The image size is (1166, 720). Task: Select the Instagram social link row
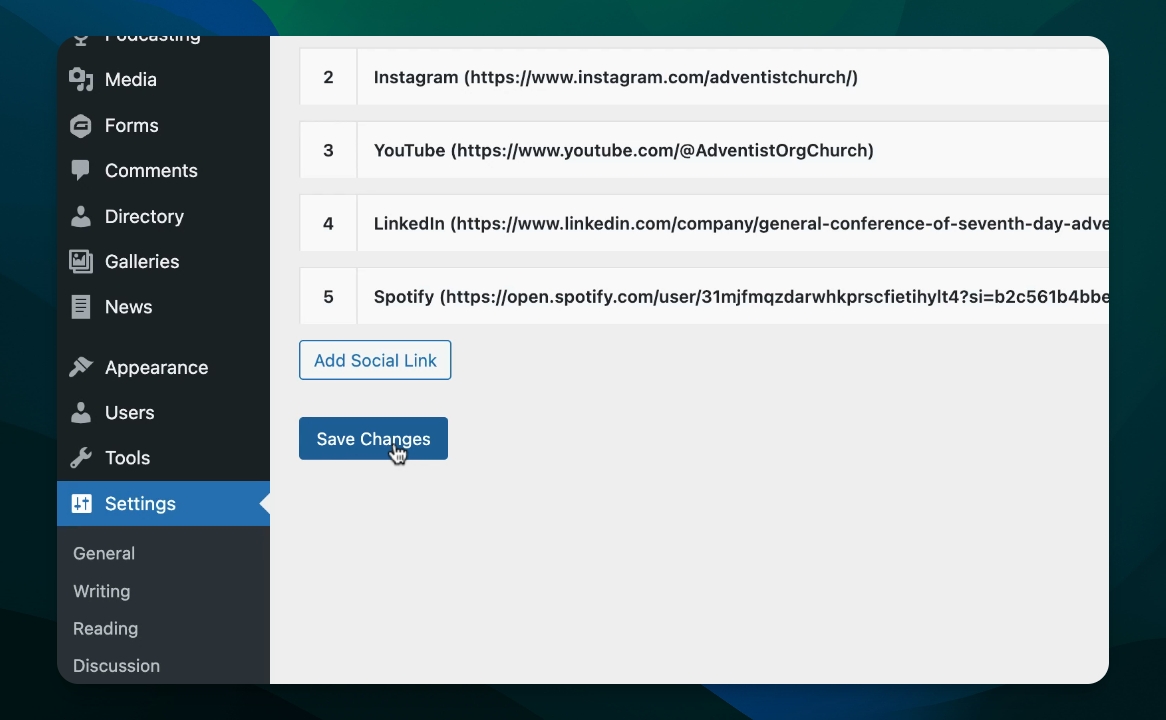pos(703,77)
